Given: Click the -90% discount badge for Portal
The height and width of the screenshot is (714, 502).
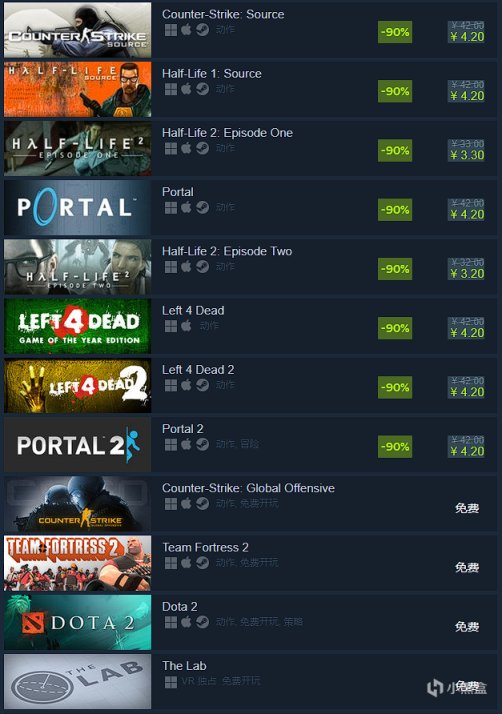Looking at the screenshot, I should pos(395,210).
